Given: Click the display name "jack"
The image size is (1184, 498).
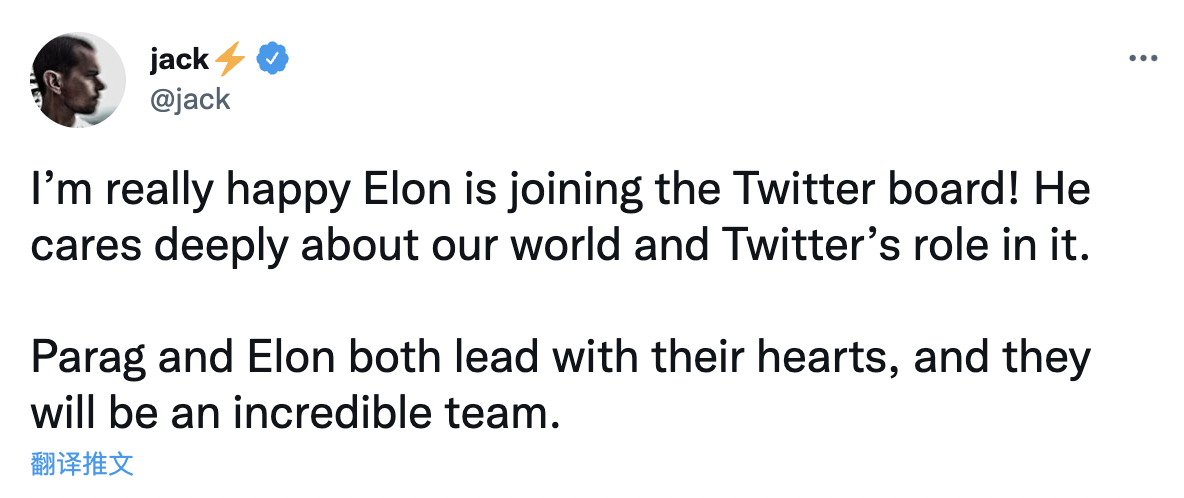Looking at the screenshot, I should [x=179, y=60].
